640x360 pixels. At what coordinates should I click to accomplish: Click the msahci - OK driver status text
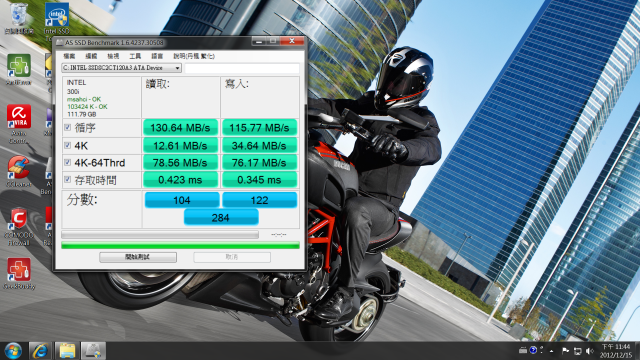click(x=84, y=99)
